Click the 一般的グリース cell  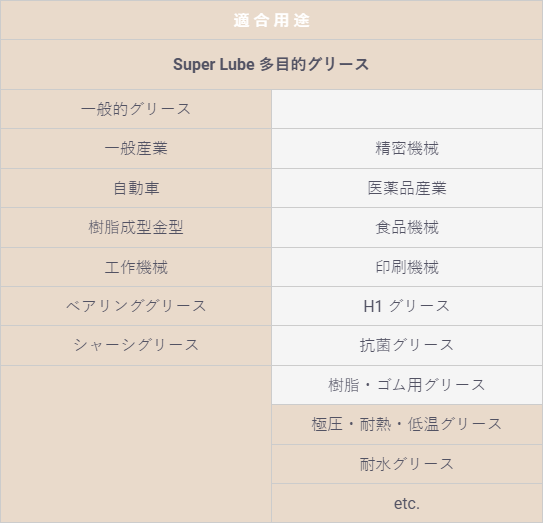(x=136, y=109)
